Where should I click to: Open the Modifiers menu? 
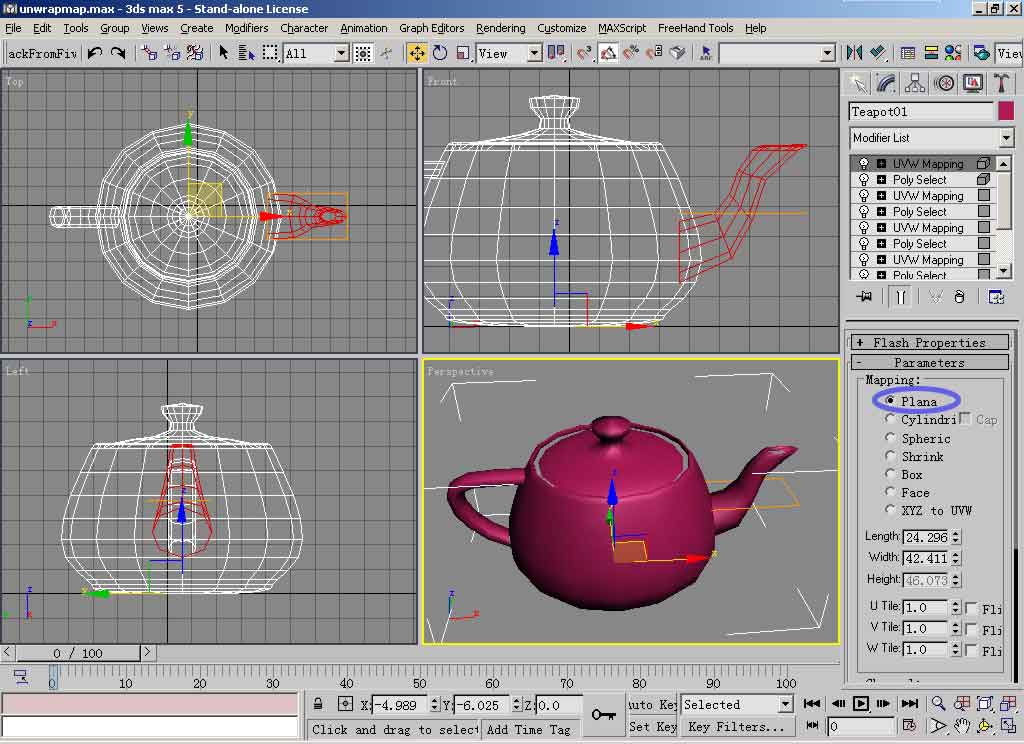(246, 28)
